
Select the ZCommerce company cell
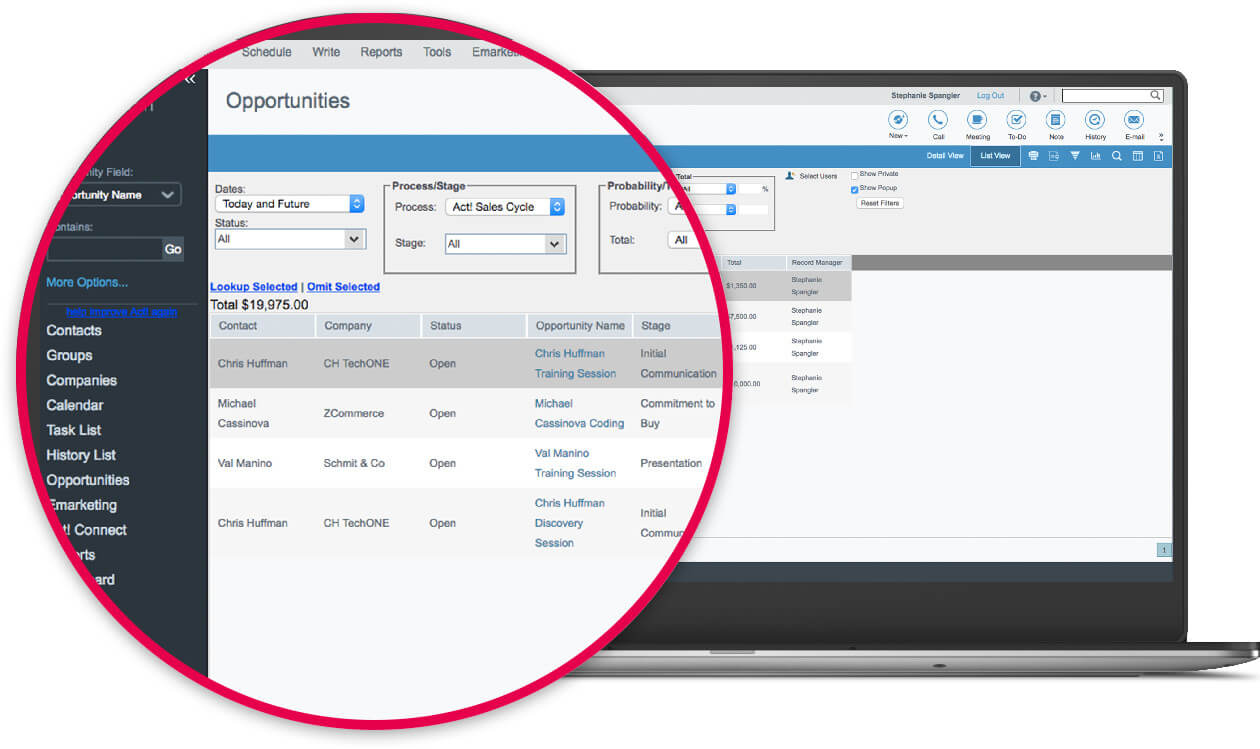[354, 413]
